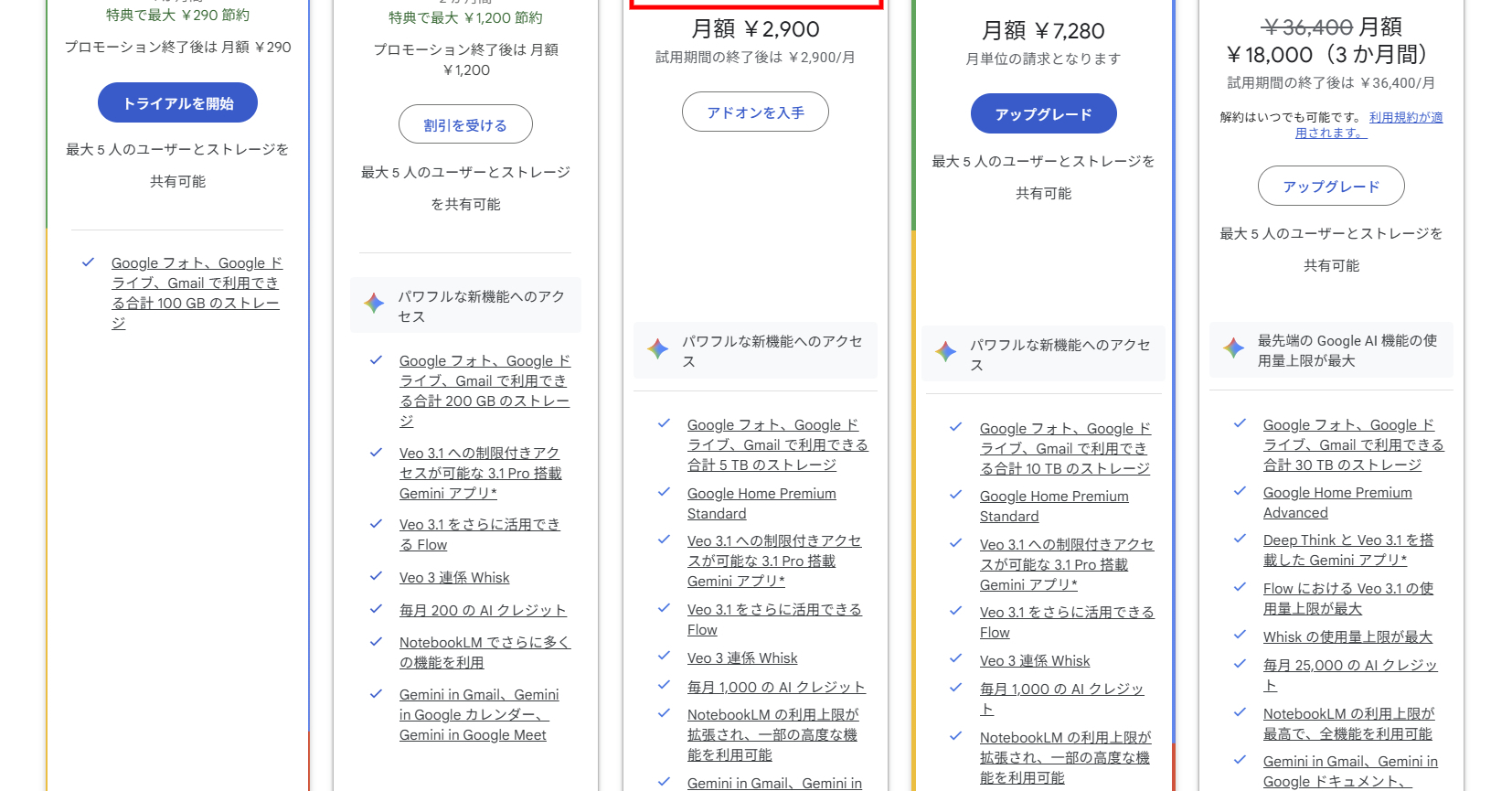1512x791 pixels.
Task: Follow the Whisk の使用量上限が最大 link
Action: coord(1347,637)
